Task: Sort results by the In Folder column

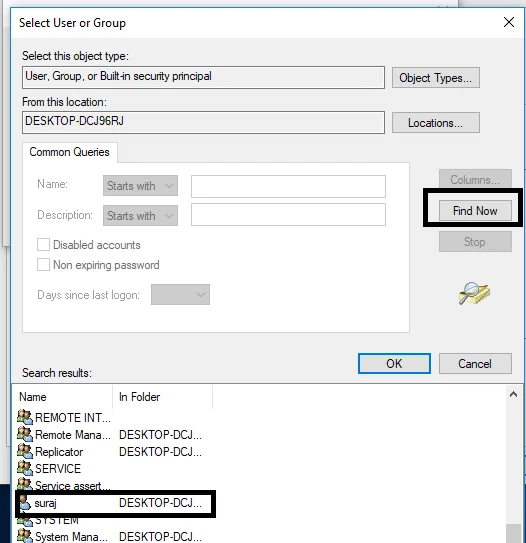Action: point(162,397)
